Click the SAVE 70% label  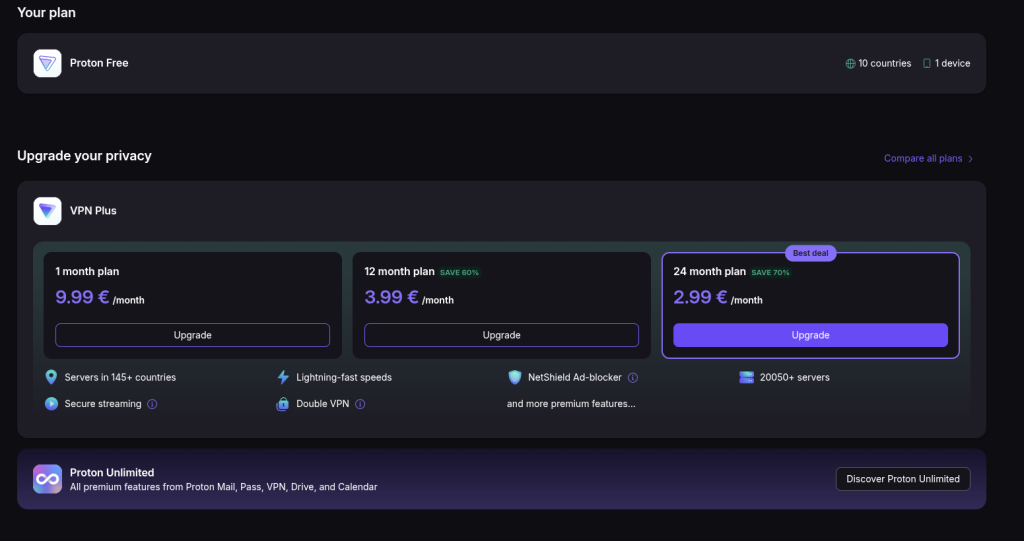770,272
